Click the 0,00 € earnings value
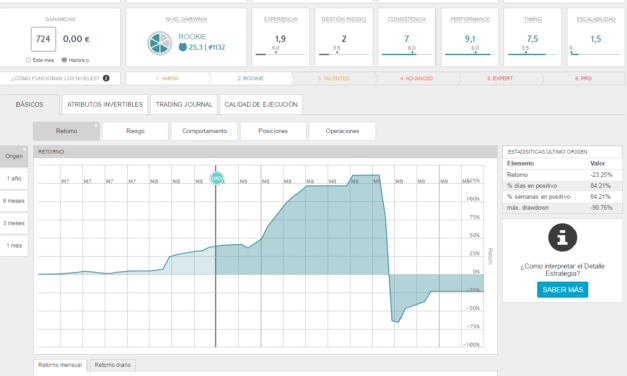The width and height of the screenshot is (627, 376). click(76, 39)
